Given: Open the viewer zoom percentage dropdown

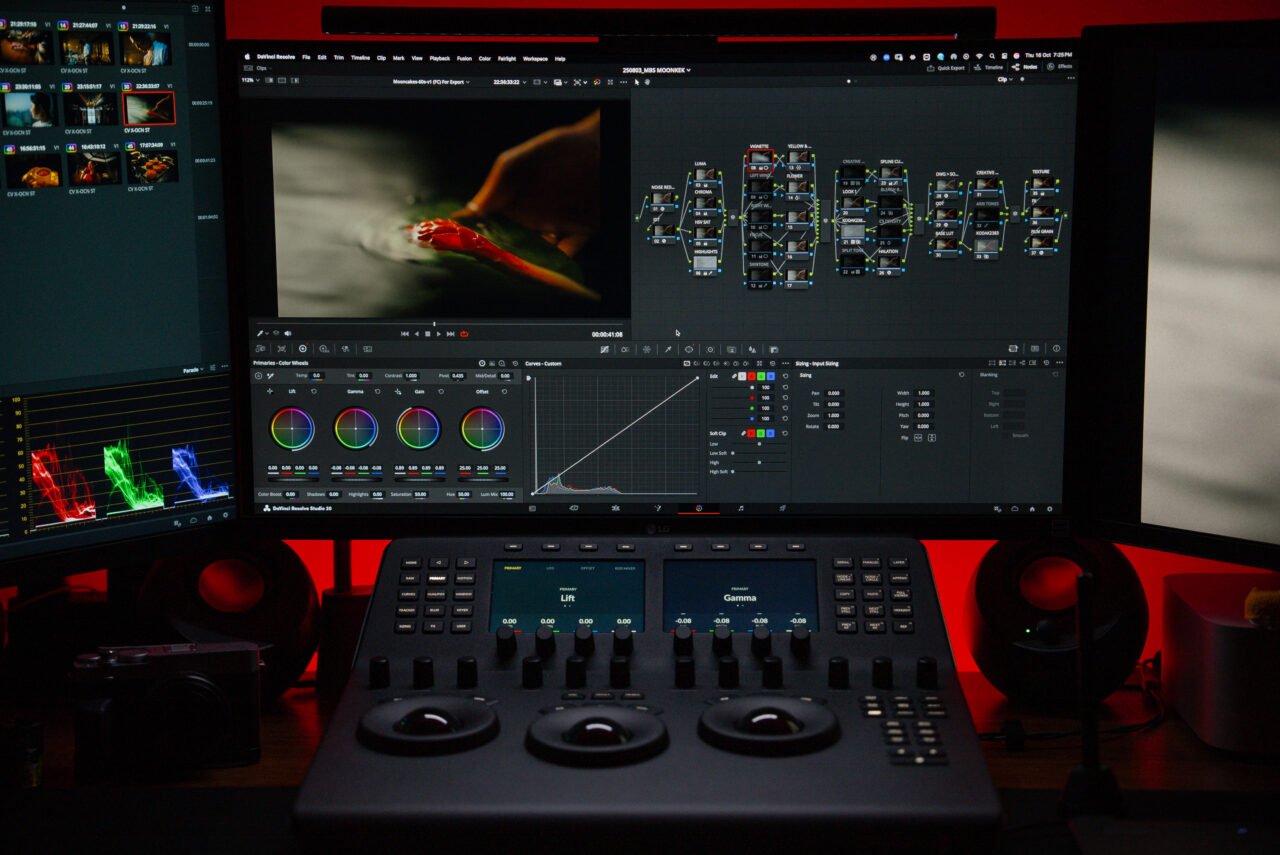Looking at the screenshot, I should click(250, 81).
